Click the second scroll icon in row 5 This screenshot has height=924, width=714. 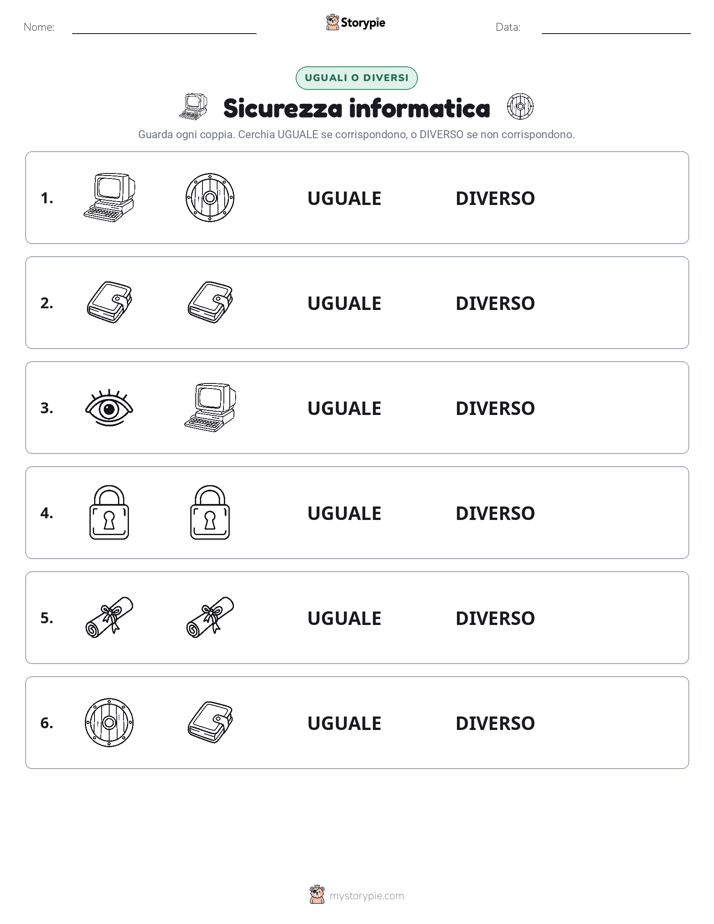point(210,617)
